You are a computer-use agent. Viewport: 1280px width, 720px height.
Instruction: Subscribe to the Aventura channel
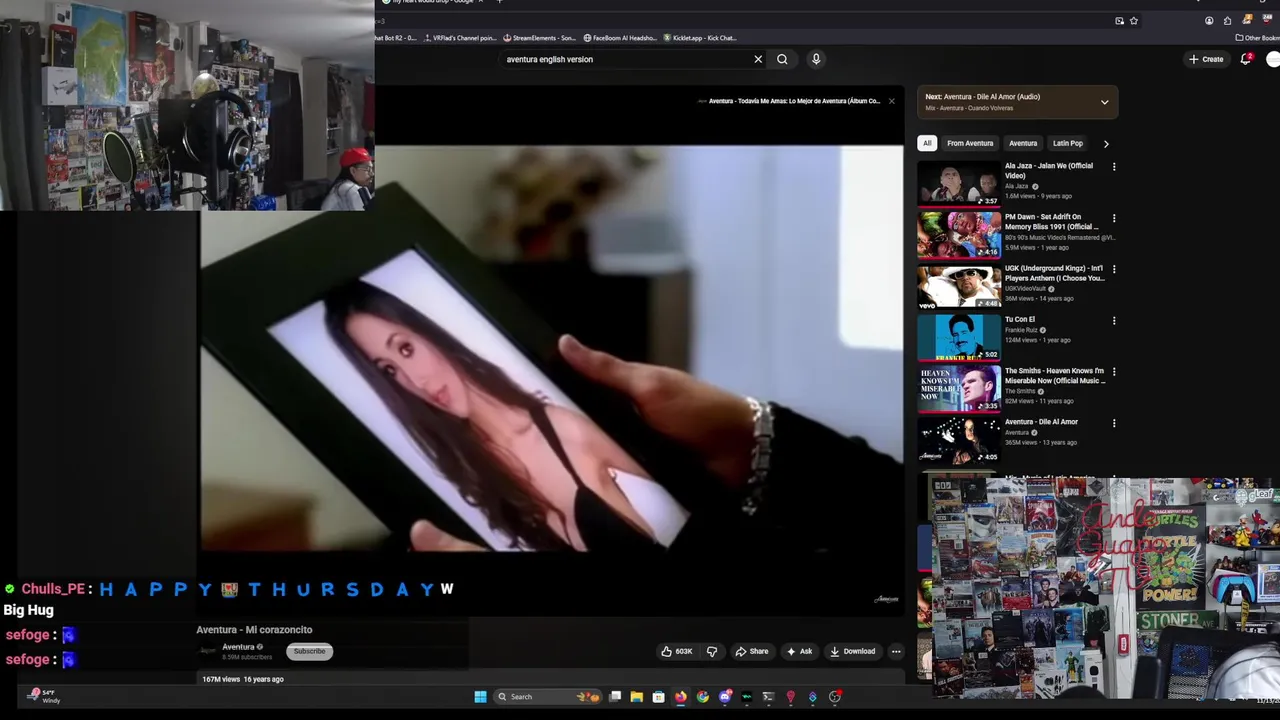309,651
